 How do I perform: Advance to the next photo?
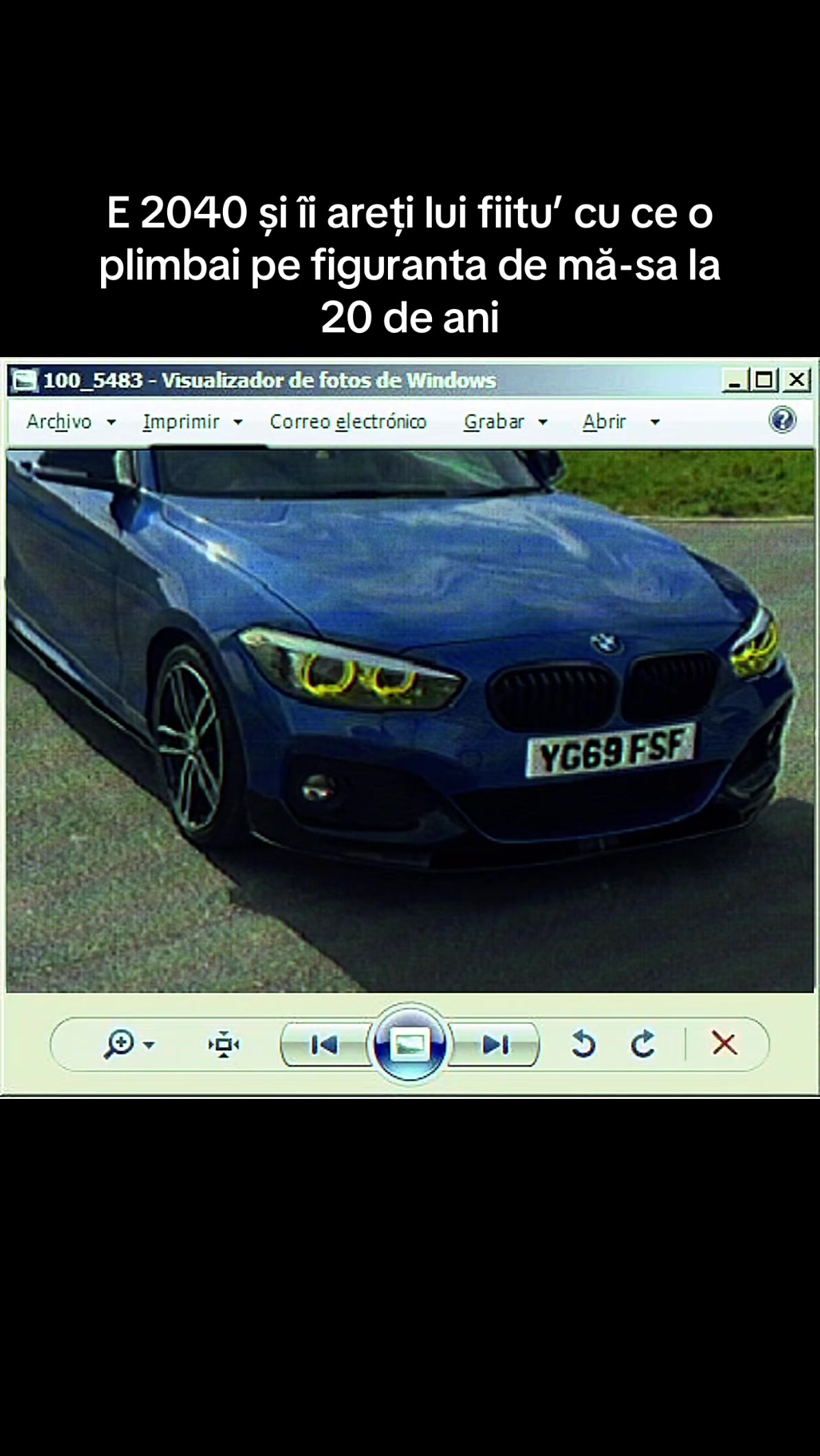(x=495, y=1045)
